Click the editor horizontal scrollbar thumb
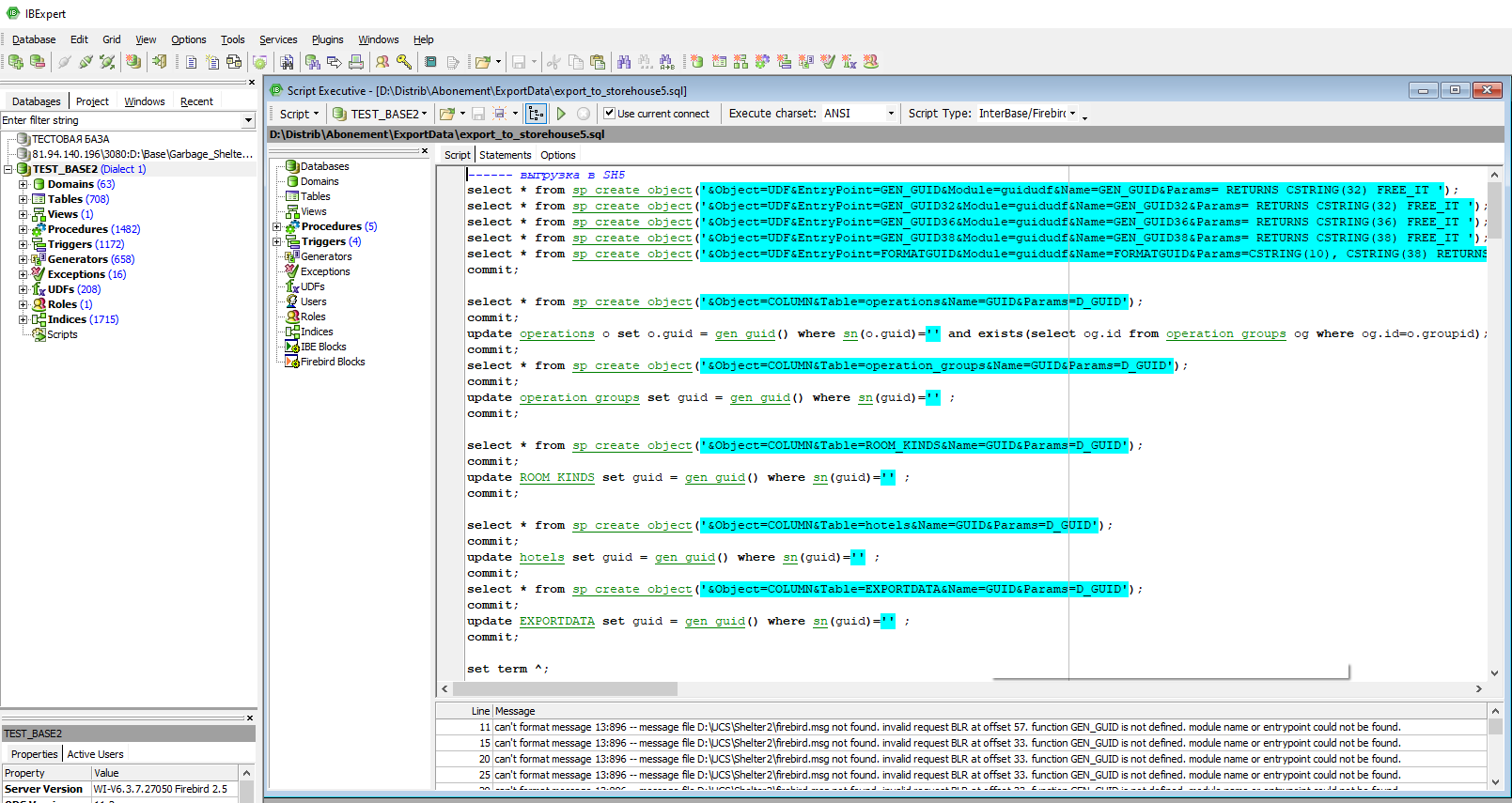This screenshot has width=1512, height=803. pos(564,689)
